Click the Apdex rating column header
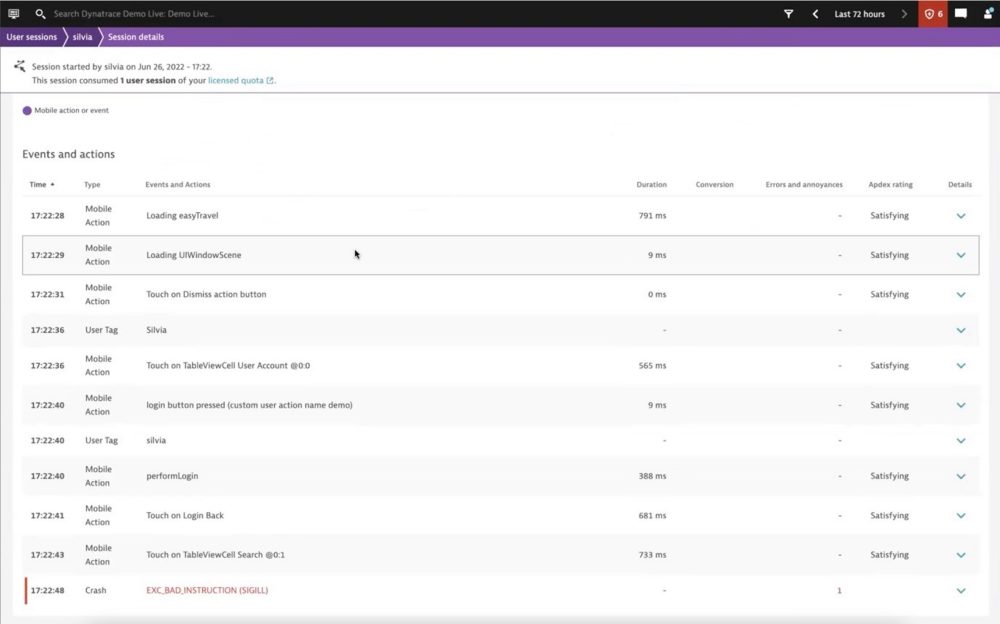 [x=890, y=184]
